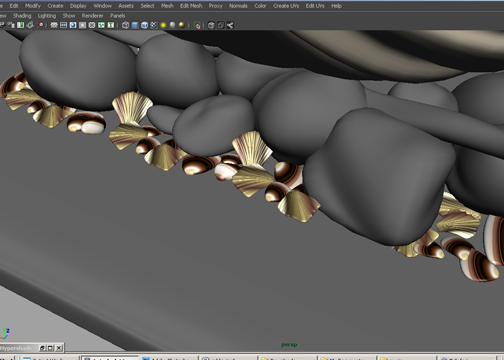Open the Edit UVs menu

click(x=315, y=6)
